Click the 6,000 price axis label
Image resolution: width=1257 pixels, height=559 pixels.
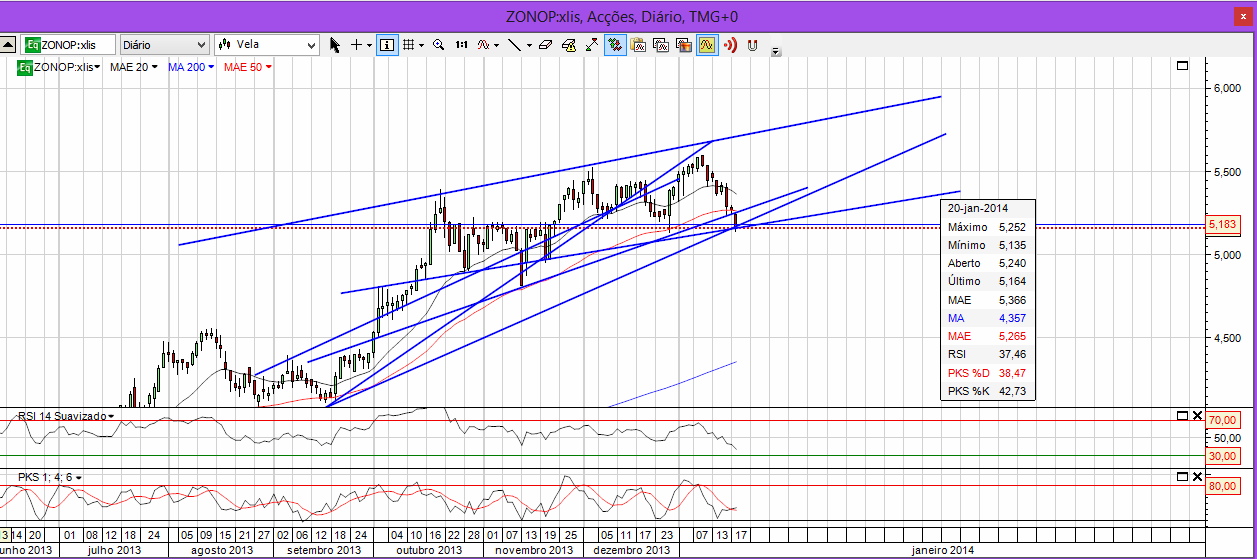pyautogui.click(x=1228, y=89)
